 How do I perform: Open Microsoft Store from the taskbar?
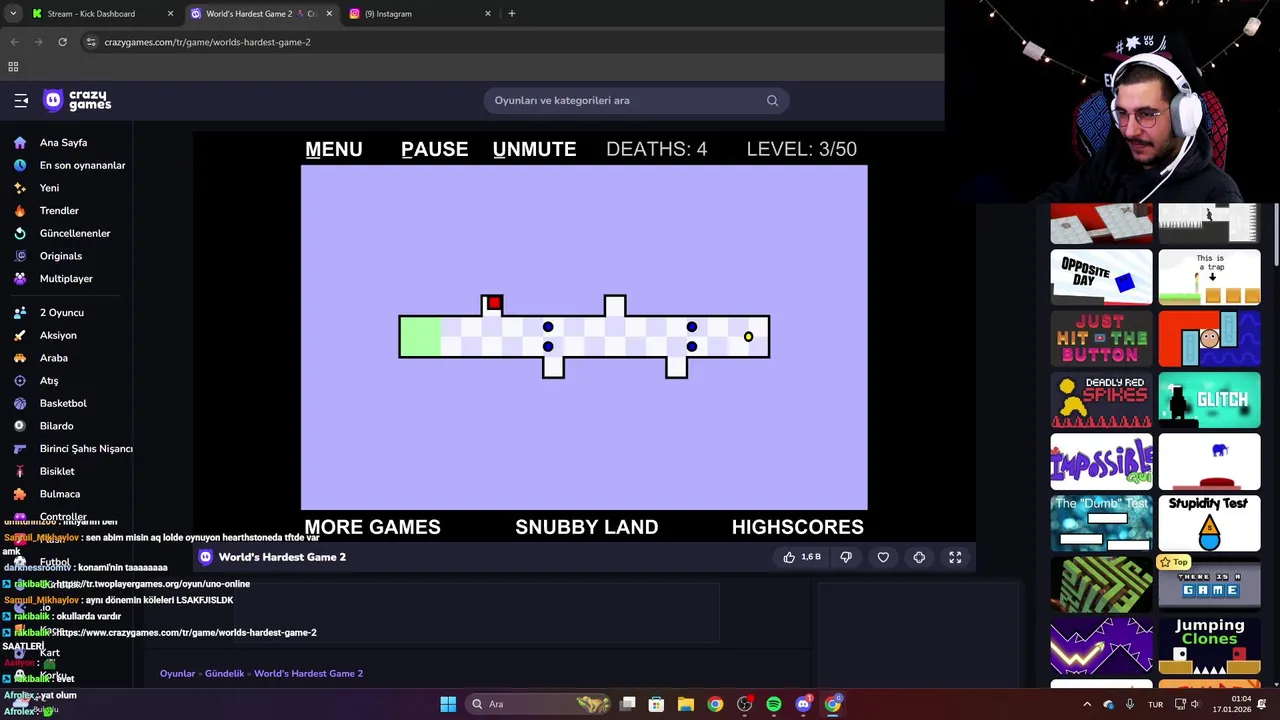pyautogui.click(x=656, y=704)
